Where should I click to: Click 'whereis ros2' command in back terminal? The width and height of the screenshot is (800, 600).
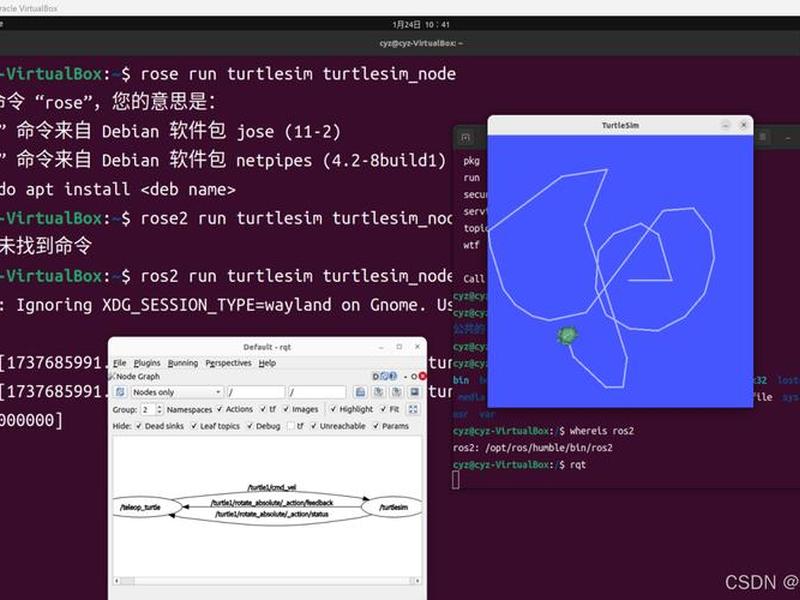point(602,431)
